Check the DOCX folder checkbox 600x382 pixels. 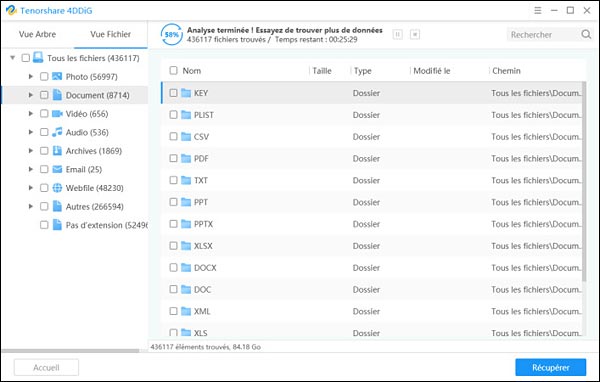coord(173,268)
